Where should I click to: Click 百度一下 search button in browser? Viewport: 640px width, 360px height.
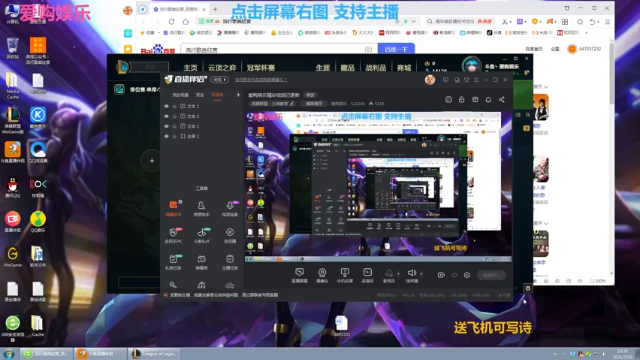pyautogui.click(x=396, y=49)
